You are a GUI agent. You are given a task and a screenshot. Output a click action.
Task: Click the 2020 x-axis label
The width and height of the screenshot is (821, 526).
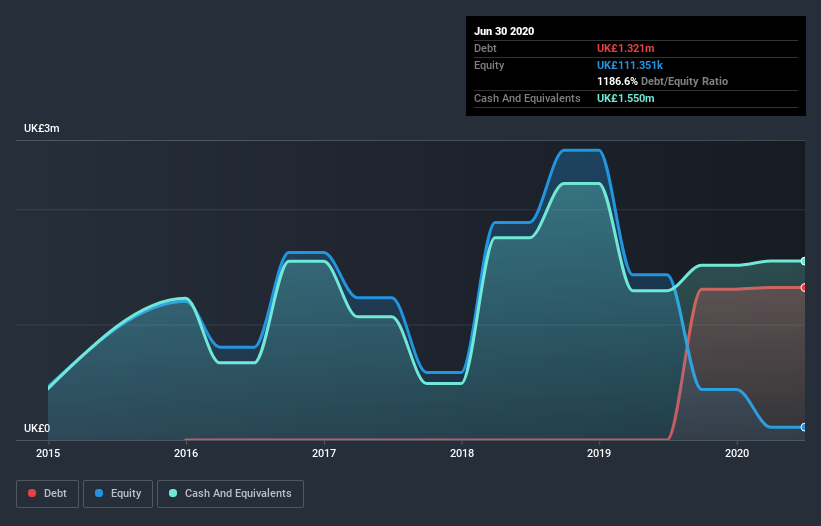[737, 453]
